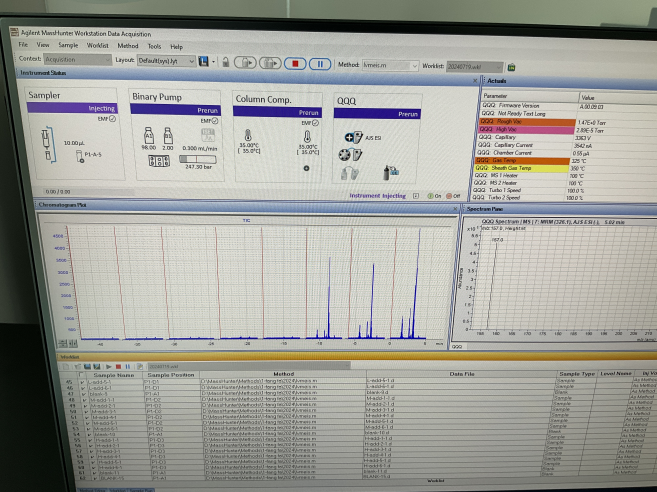
Task: Expand the Layout dropdown Default(sys).lyt
Action: click(166, 61)
